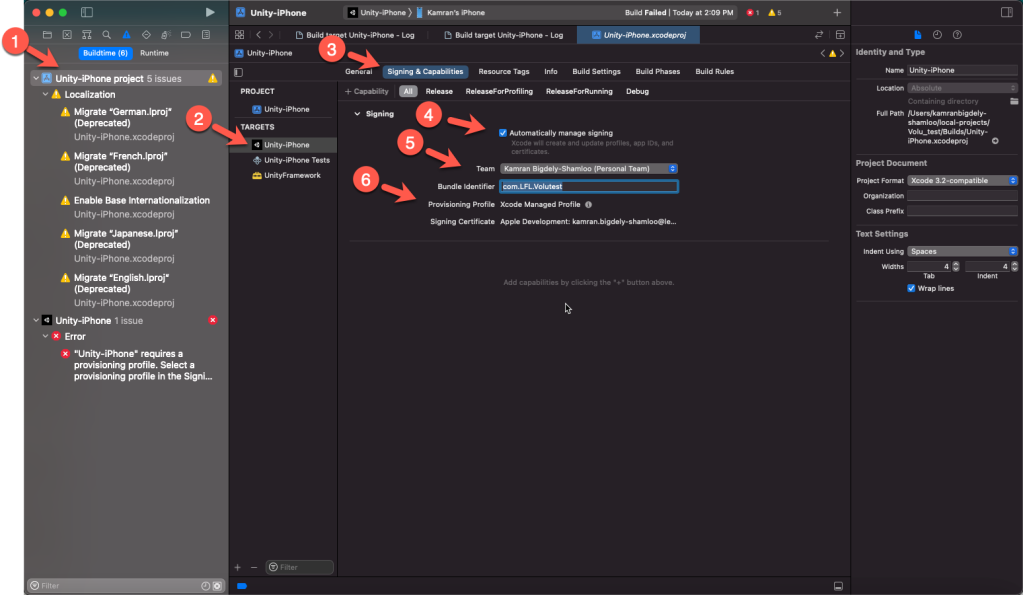Open the Project navigator folder icon
The width and height of the screenshot is (1023, 595).
[47, 34]
